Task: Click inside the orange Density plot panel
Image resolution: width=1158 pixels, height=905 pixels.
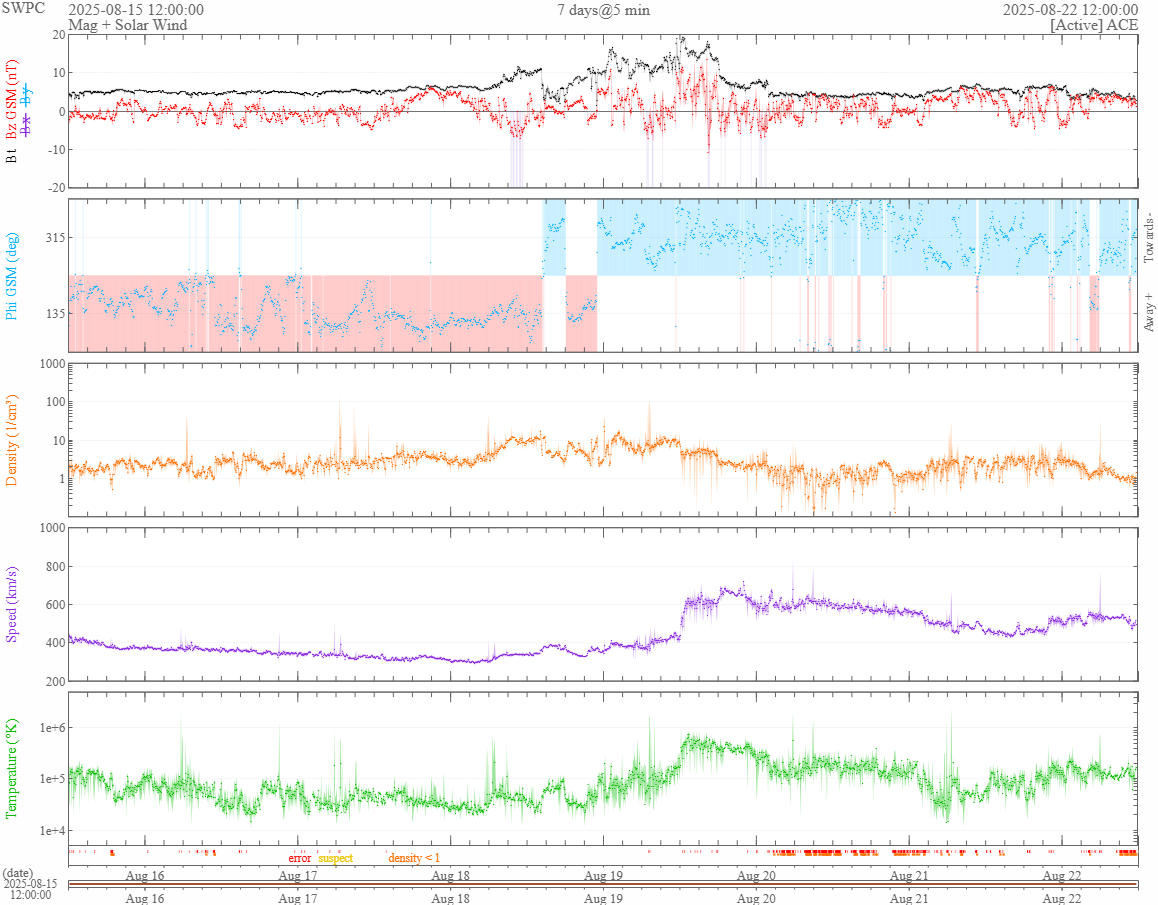Action: (x=603, y=440)
